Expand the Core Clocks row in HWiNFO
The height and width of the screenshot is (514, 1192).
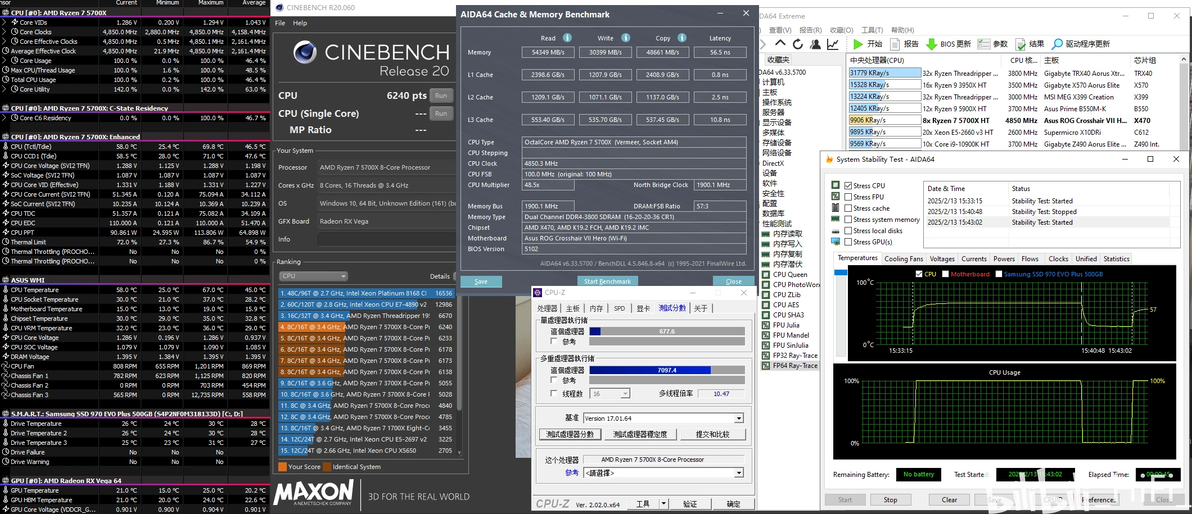click(5, 32)
